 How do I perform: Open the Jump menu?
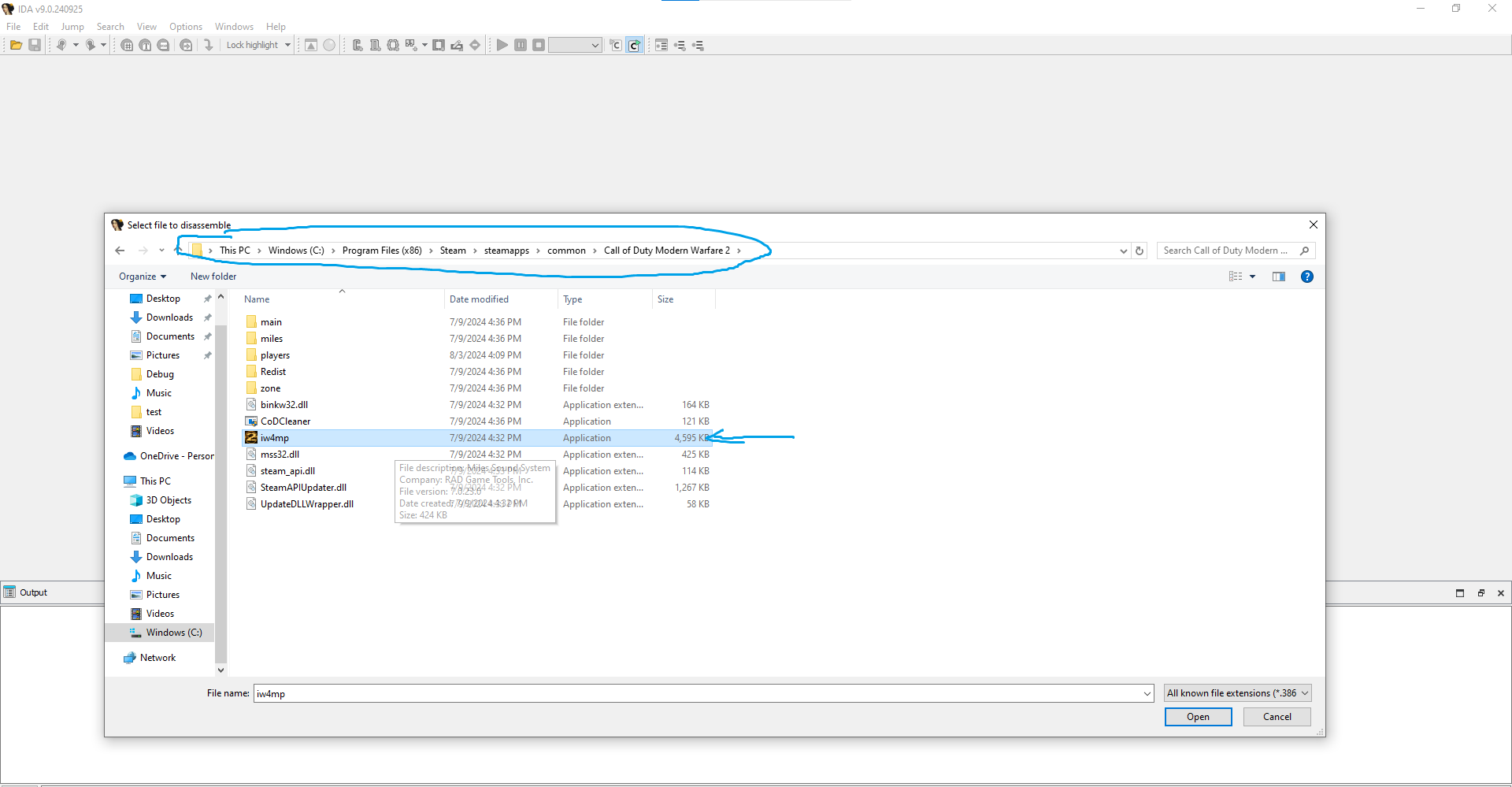pos(72,26)
